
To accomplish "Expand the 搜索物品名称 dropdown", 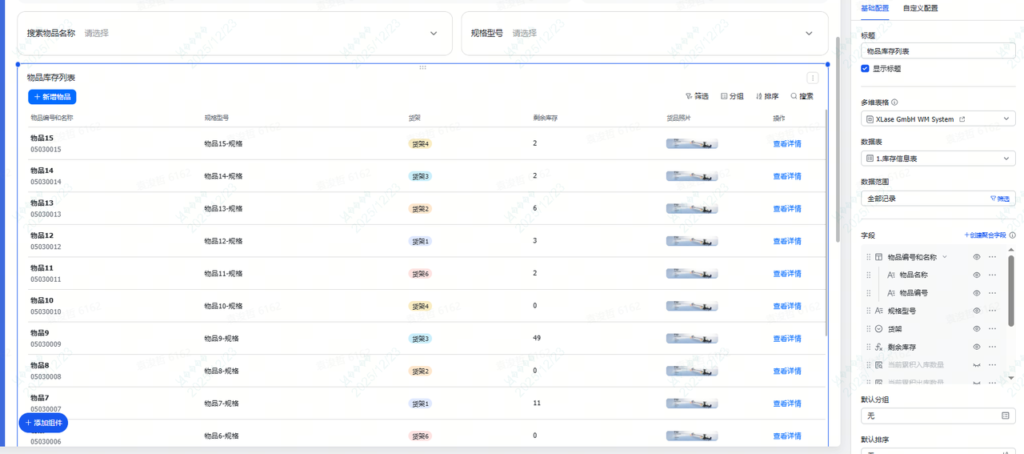I will coord(433,33).
